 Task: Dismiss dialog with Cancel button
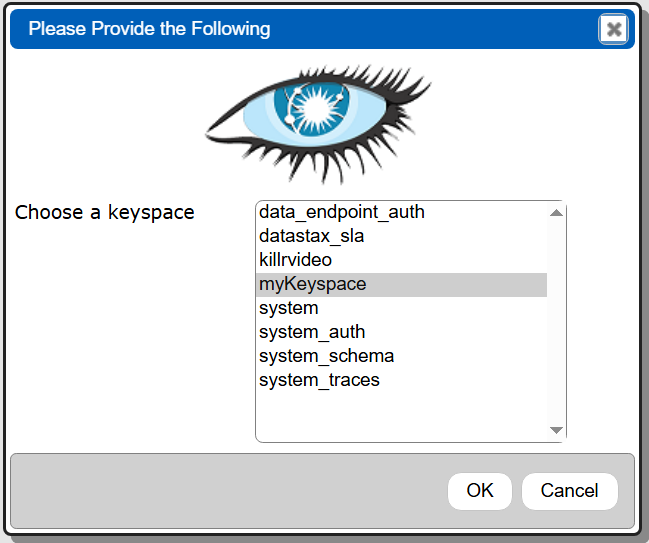570,491
